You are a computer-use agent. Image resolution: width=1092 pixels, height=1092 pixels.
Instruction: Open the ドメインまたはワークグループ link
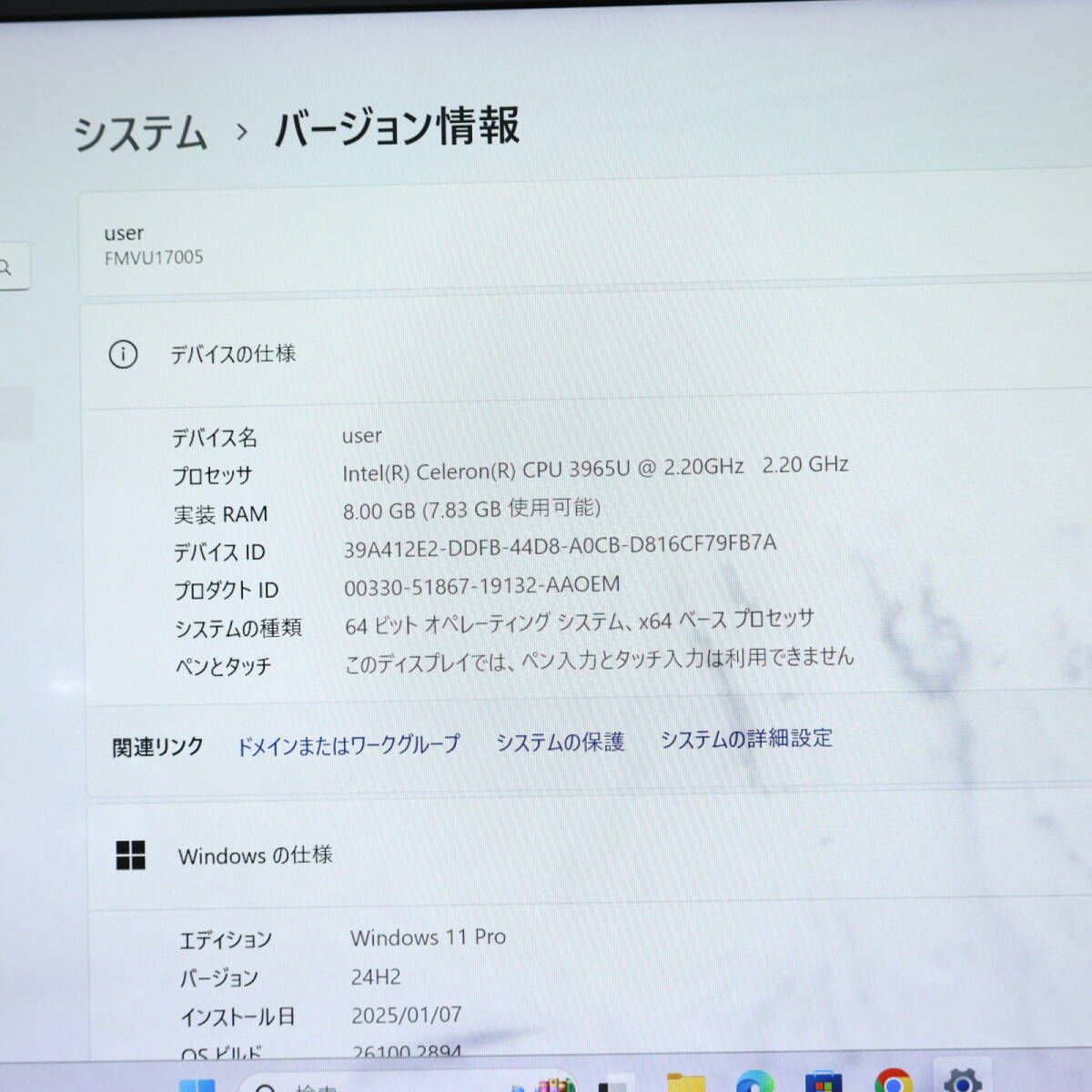coord(348,745)
